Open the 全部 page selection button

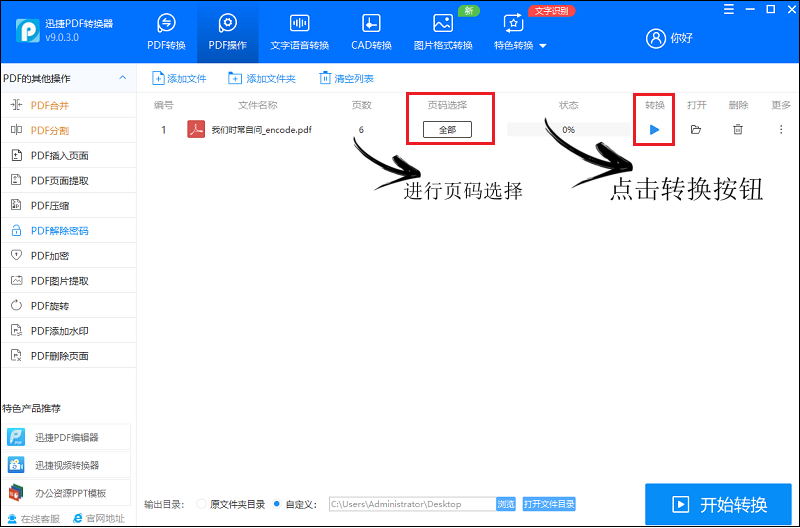coord(447,130)
